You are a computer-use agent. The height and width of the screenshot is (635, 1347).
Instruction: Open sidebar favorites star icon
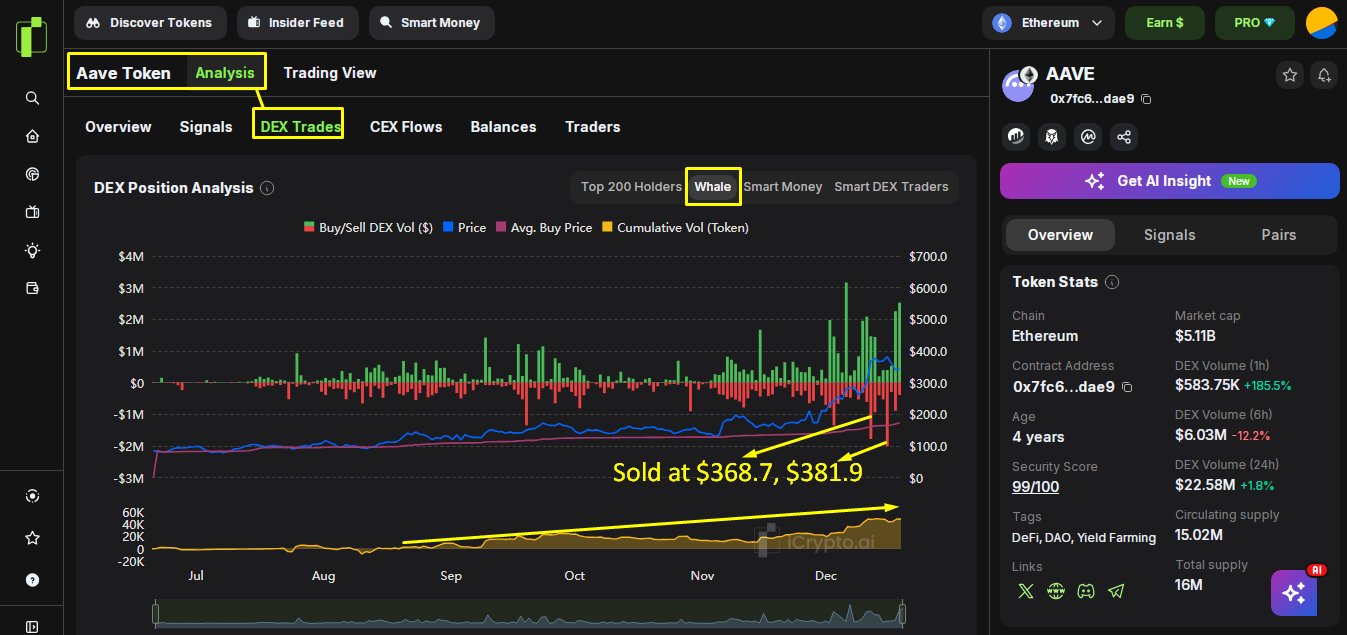coord(32,538)
